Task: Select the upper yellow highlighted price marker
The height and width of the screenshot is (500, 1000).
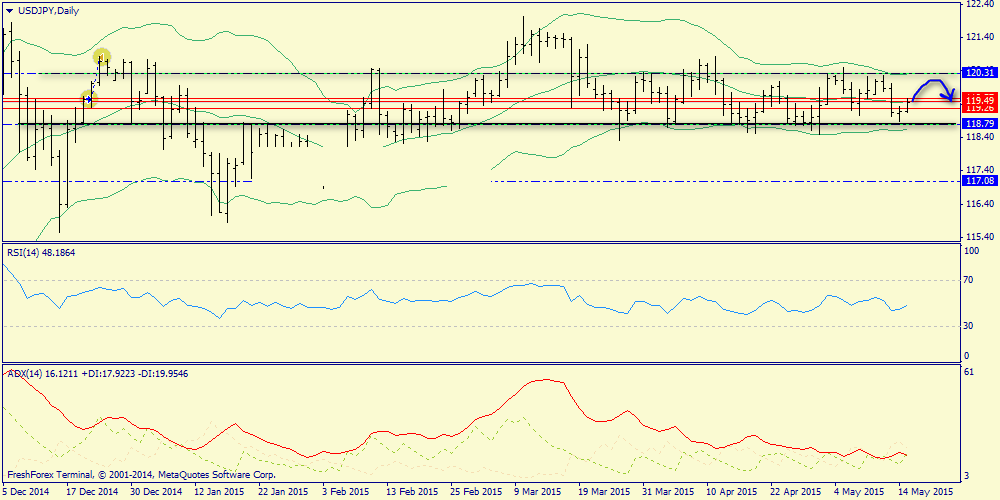Action: point(101,57)
